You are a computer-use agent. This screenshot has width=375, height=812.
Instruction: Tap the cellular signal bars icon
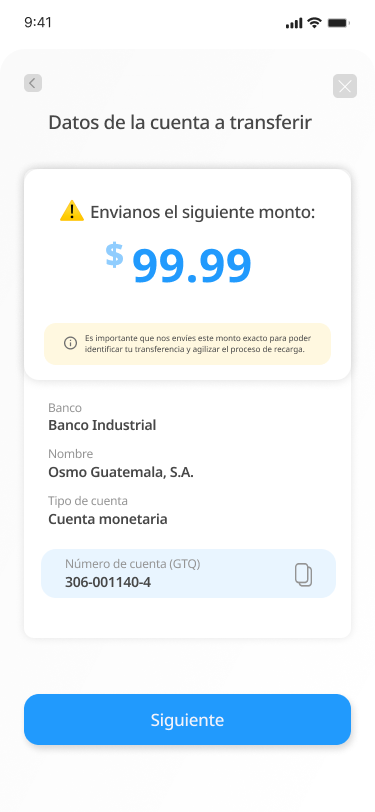pos(294,23)
